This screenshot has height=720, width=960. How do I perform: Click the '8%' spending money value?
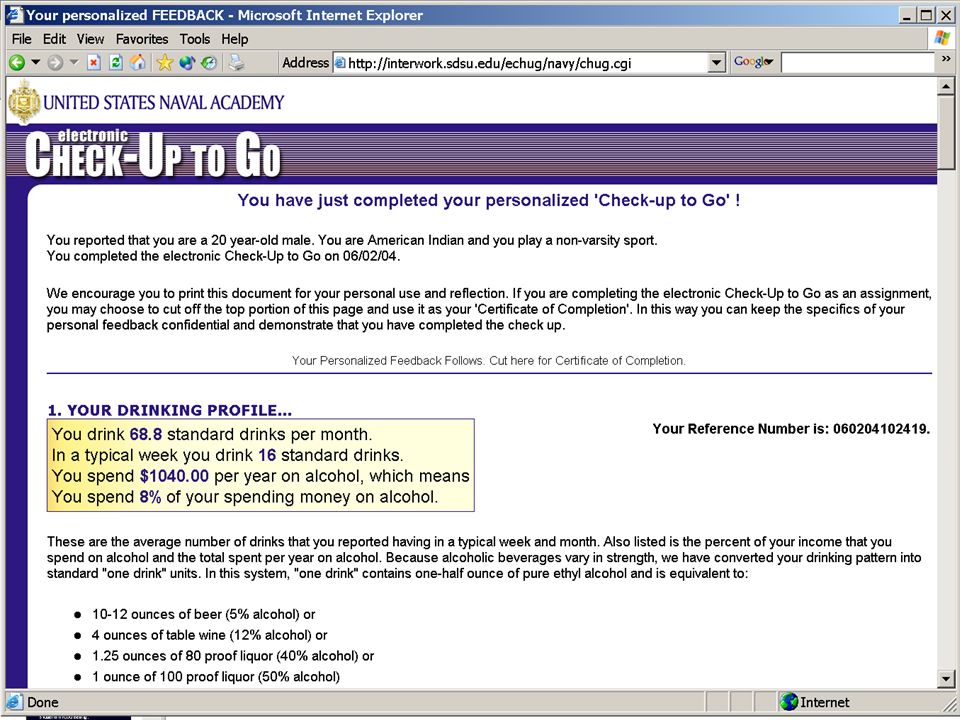[x=150, y=497]
